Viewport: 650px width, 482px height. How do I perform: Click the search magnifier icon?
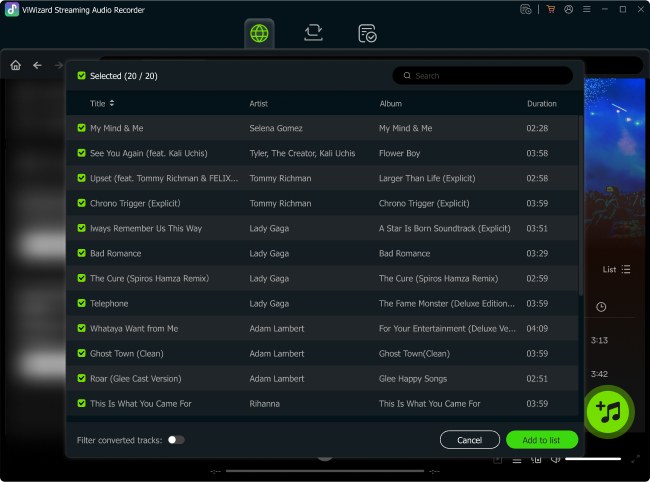[407, 75]
